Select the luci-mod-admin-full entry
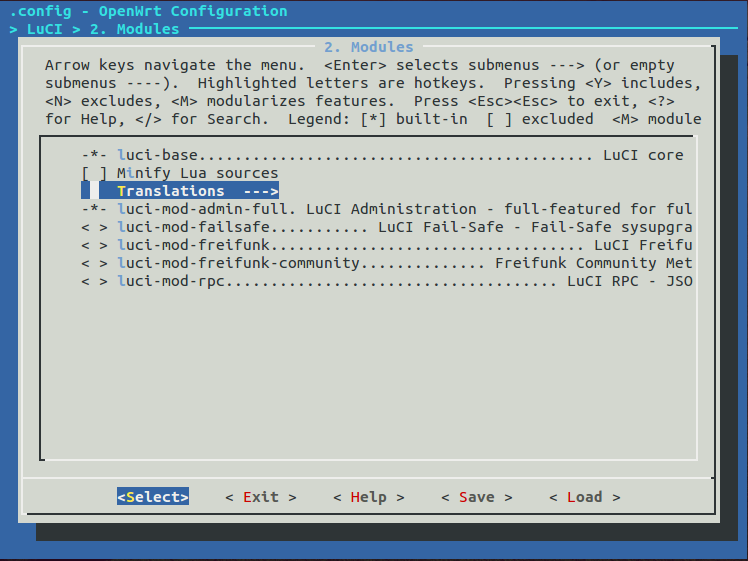The image size is (748, 561). (386, 209)
